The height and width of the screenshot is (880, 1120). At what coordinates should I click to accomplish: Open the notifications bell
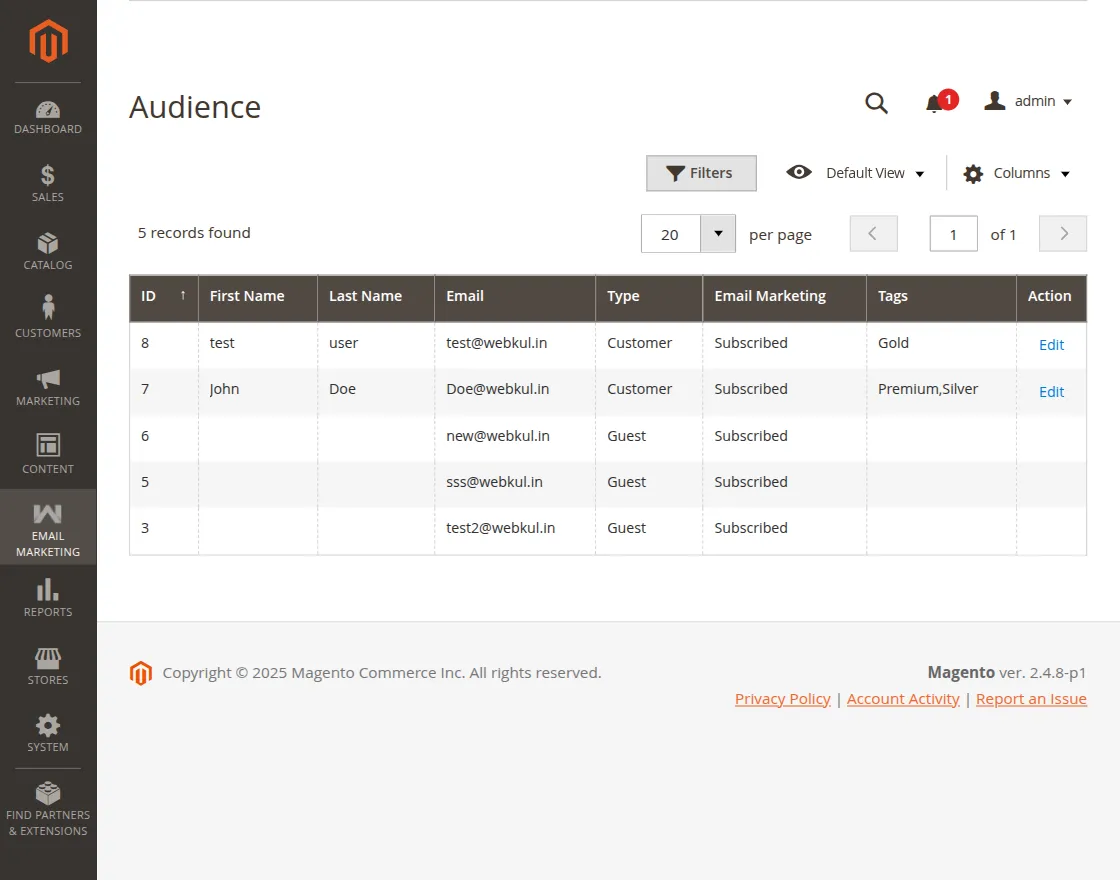(x=935, y=103)
